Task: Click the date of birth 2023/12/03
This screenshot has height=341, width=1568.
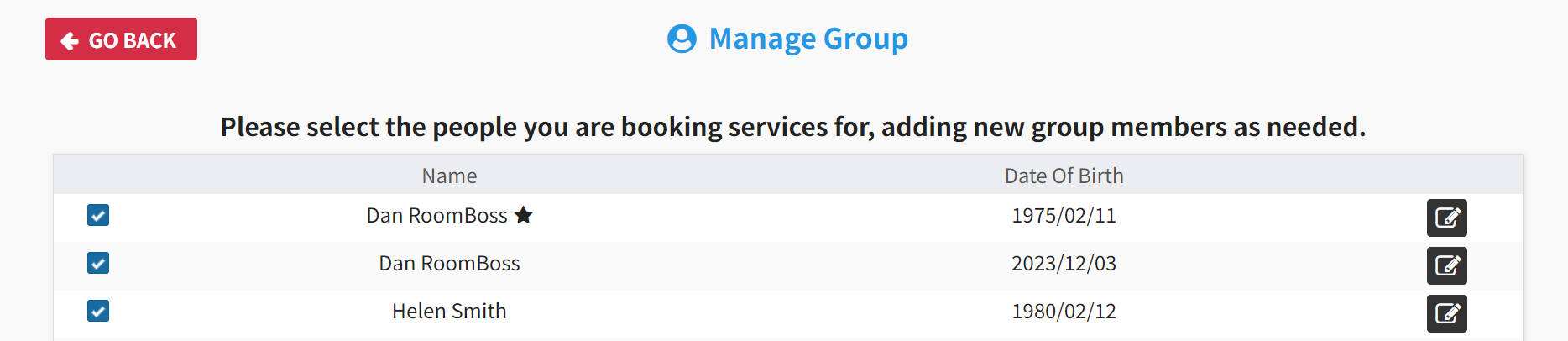Action: [1064, 264]
